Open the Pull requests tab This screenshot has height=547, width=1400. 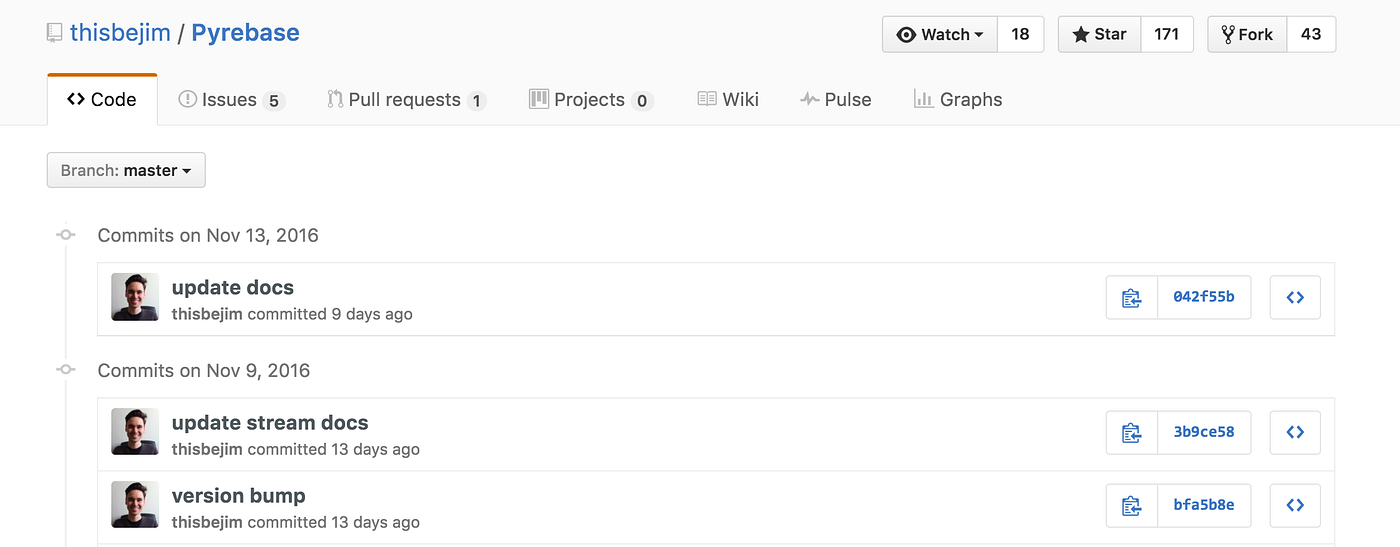click(405, 100)
